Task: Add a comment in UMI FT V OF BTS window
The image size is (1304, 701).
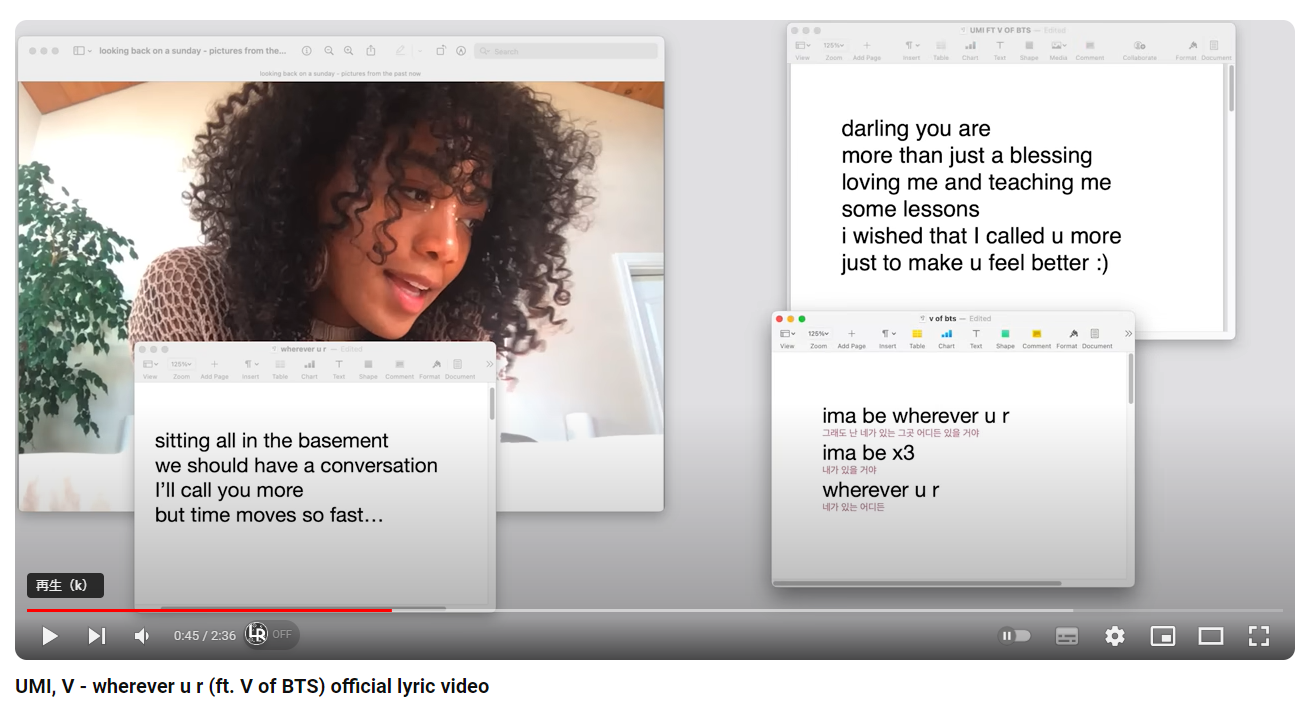Action: pyautogui.click(x=1090, y=50)
